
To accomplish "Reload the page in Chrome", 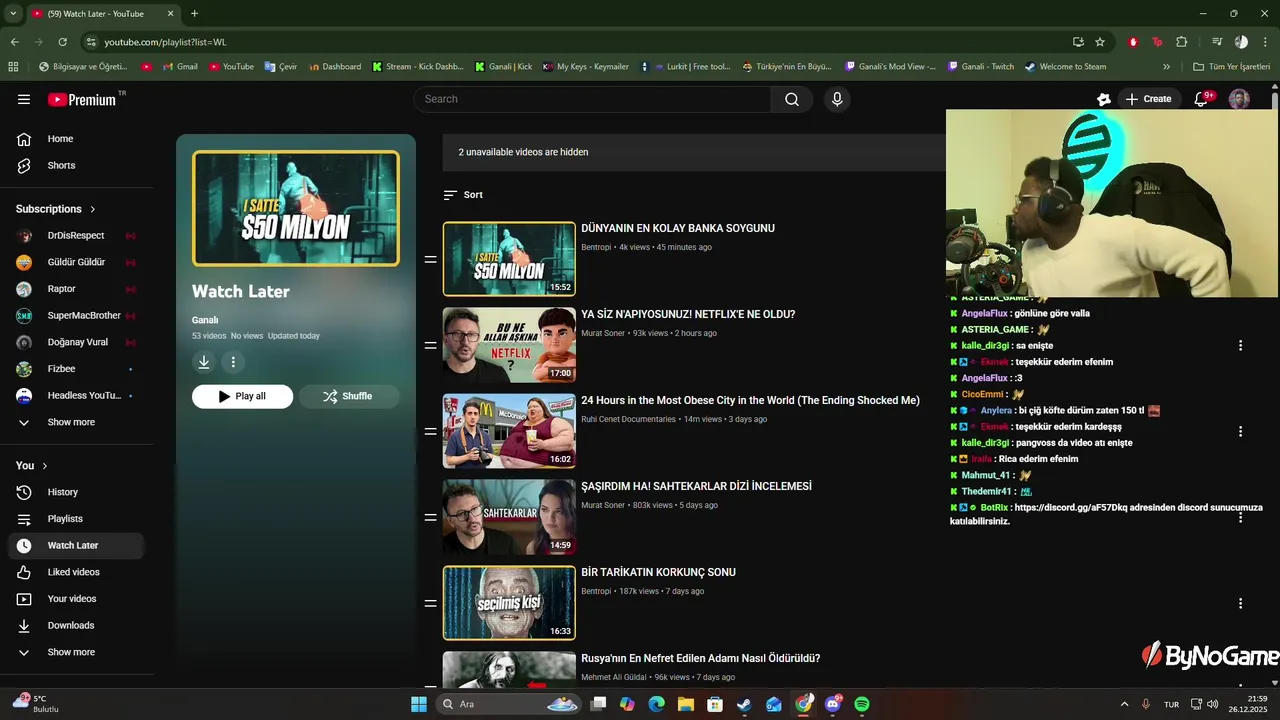I will [x=62, y=42].
